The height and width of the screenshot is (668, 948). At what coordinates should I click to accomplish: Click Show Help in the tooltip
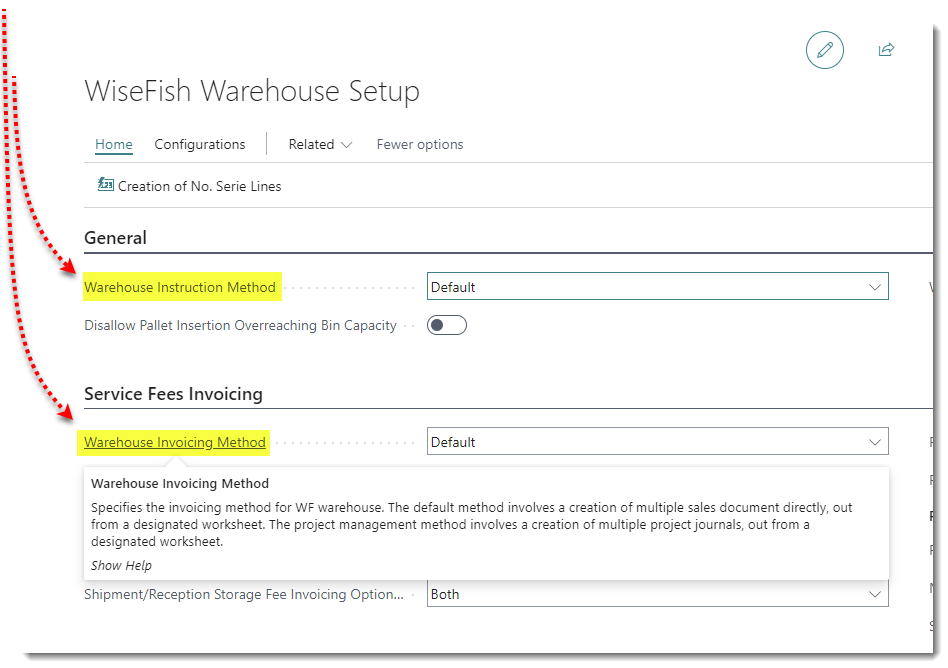[x=121, y=565]
